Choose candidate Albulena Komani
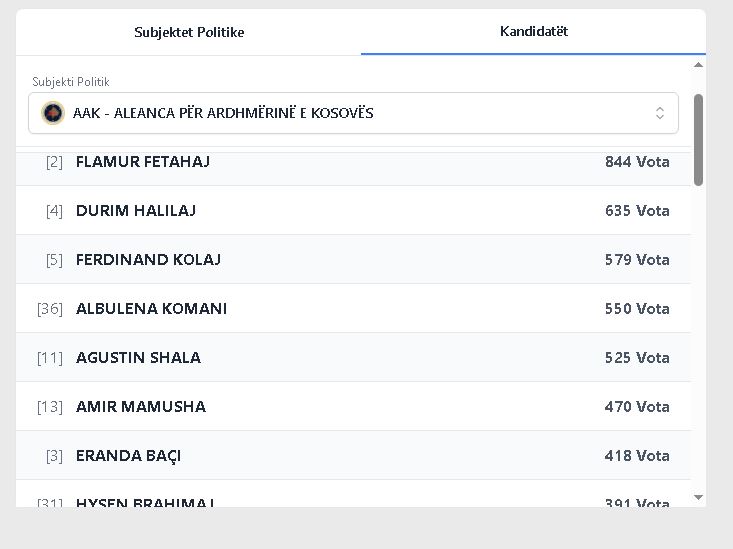Image resolution: width=733 pixels, height=549 pixels. tap(151, 308)
